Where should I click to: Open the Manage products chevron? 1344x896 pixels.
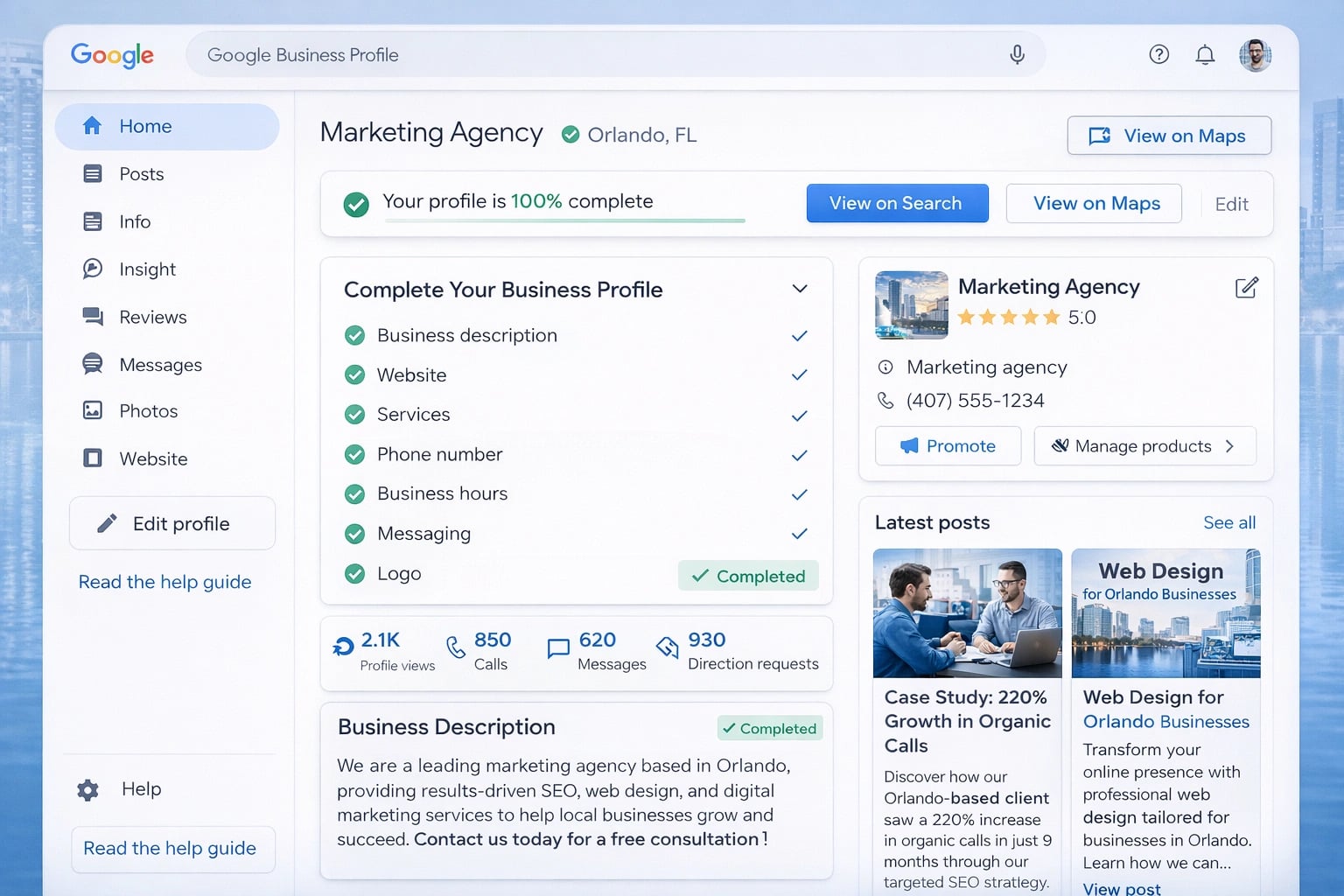pos(1231,446)
